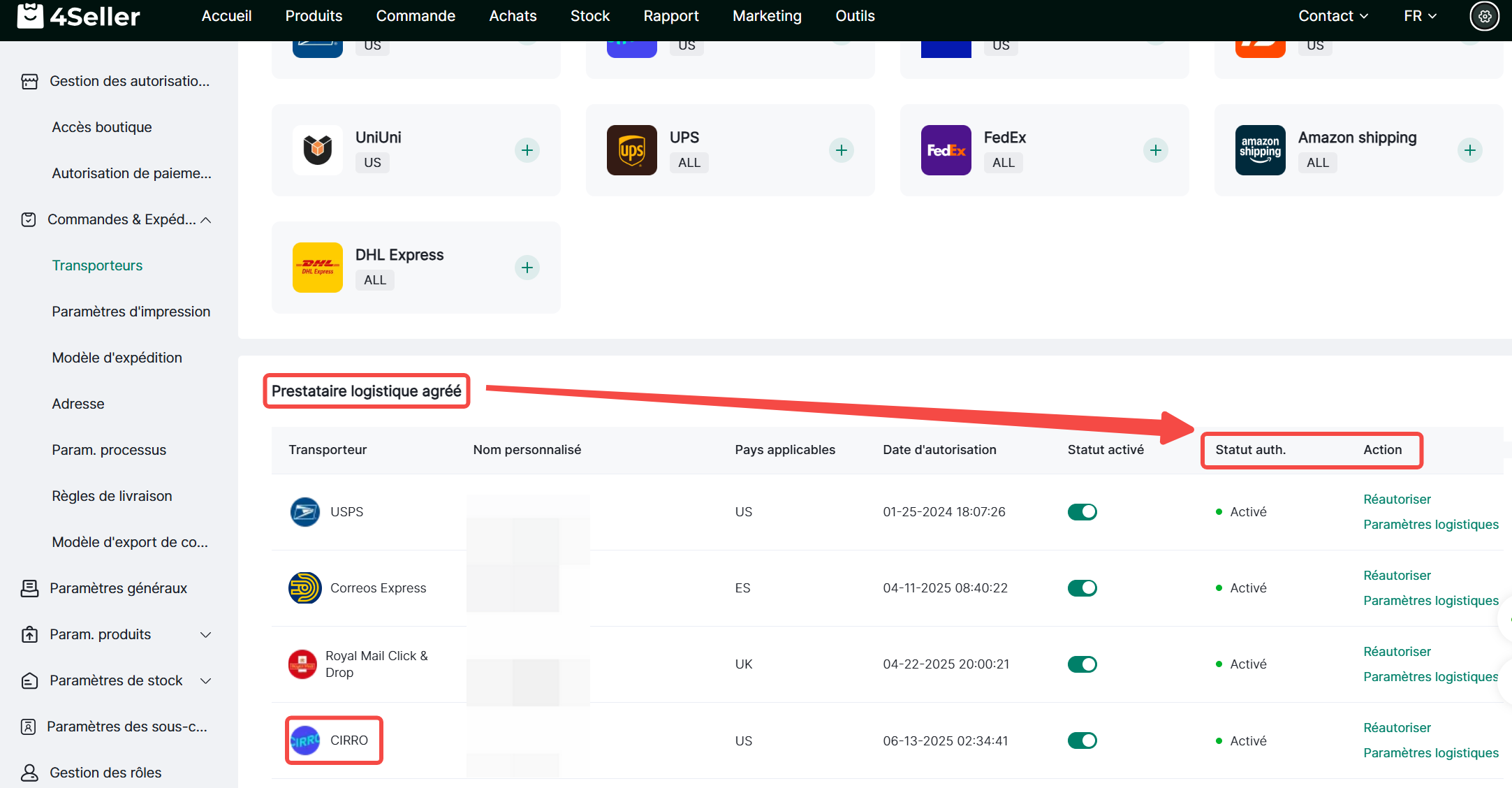Open Paramètres logistiques for CIRRO
The image size is (1512, 788).
(x=1430, y=753)
